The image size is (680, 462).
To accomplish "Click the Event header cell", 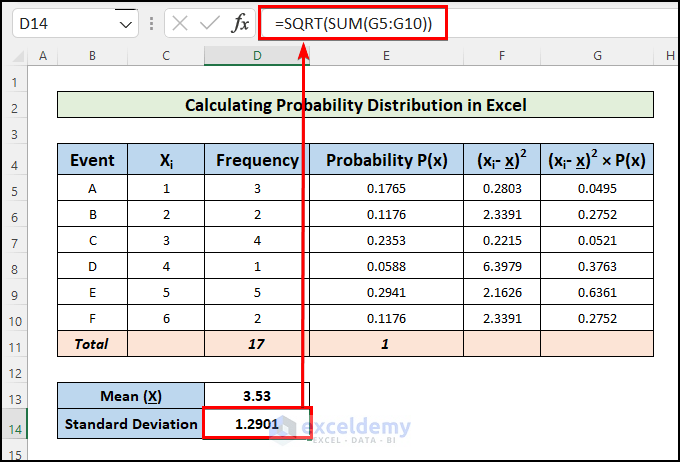I will point(92,160).
